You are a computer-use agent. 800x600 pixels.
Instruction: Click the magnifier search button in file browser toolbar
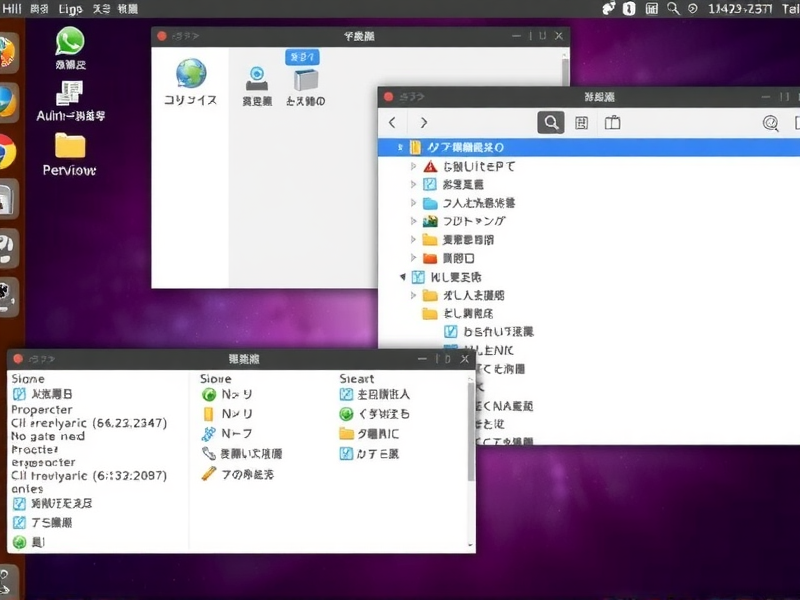tap(550, 122)
